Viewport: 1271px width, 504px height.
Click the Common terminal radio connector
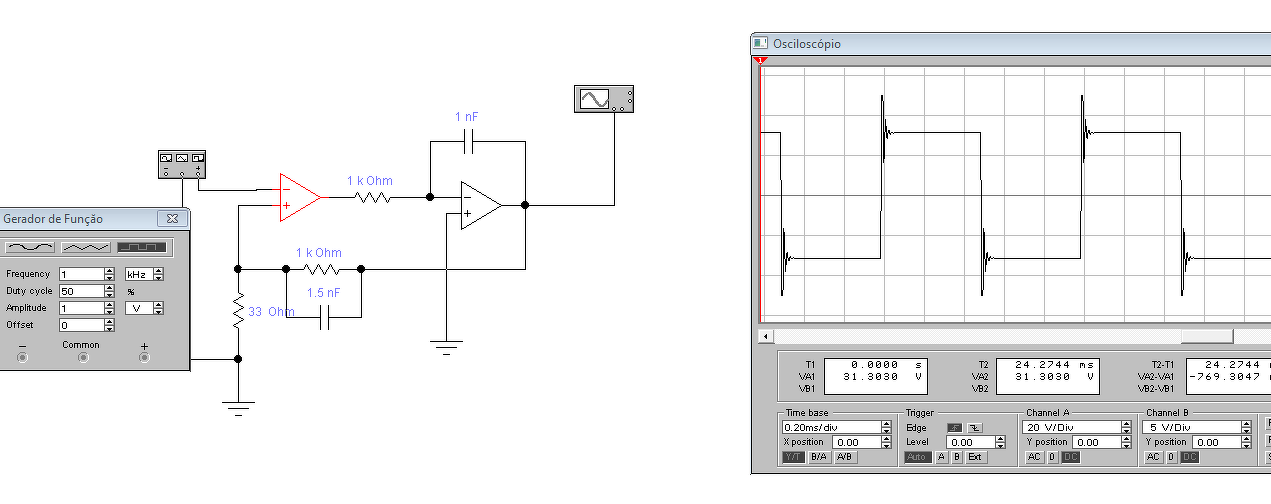click(83, 357)
